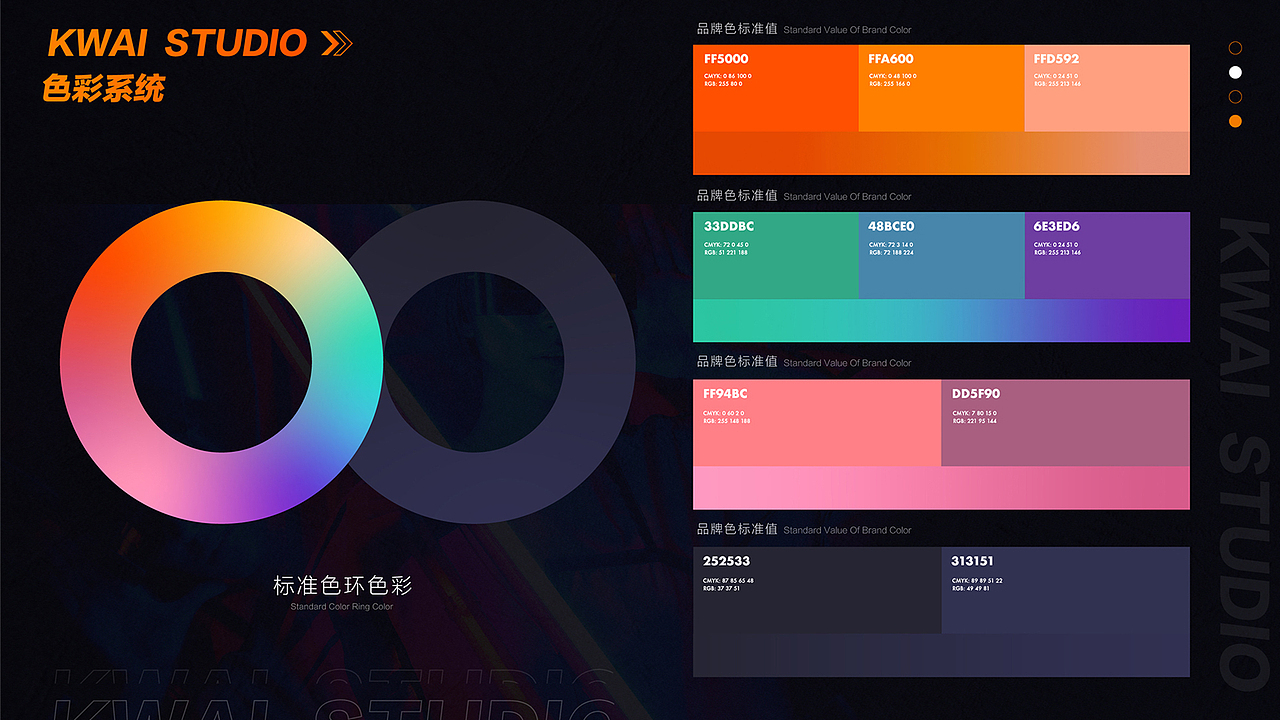This screenshot has width=1280, height=720.
Task: Click the text CMYK: 72 3 14 0
Action: click(891, 245)
